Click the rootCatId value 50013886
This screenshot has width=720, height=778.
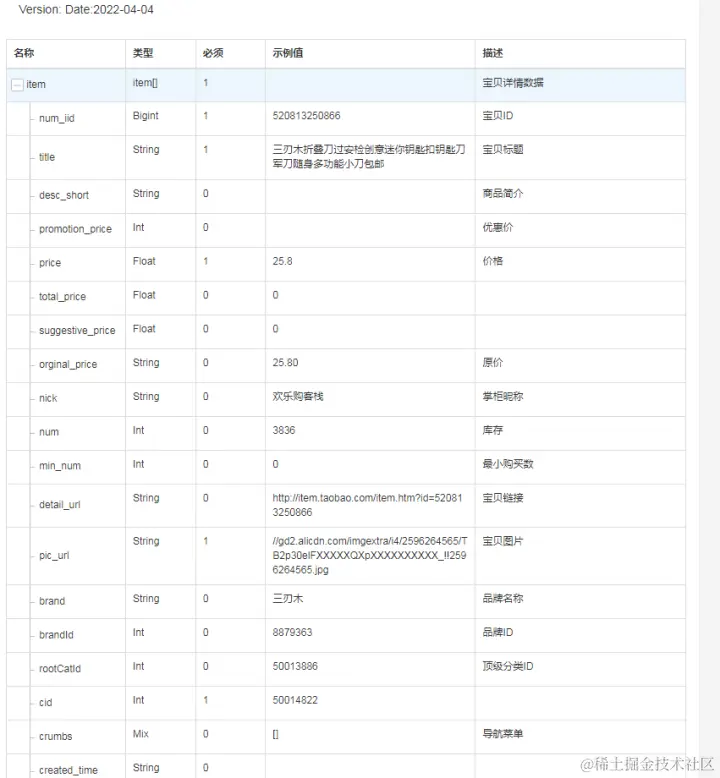tap(295, 666)
